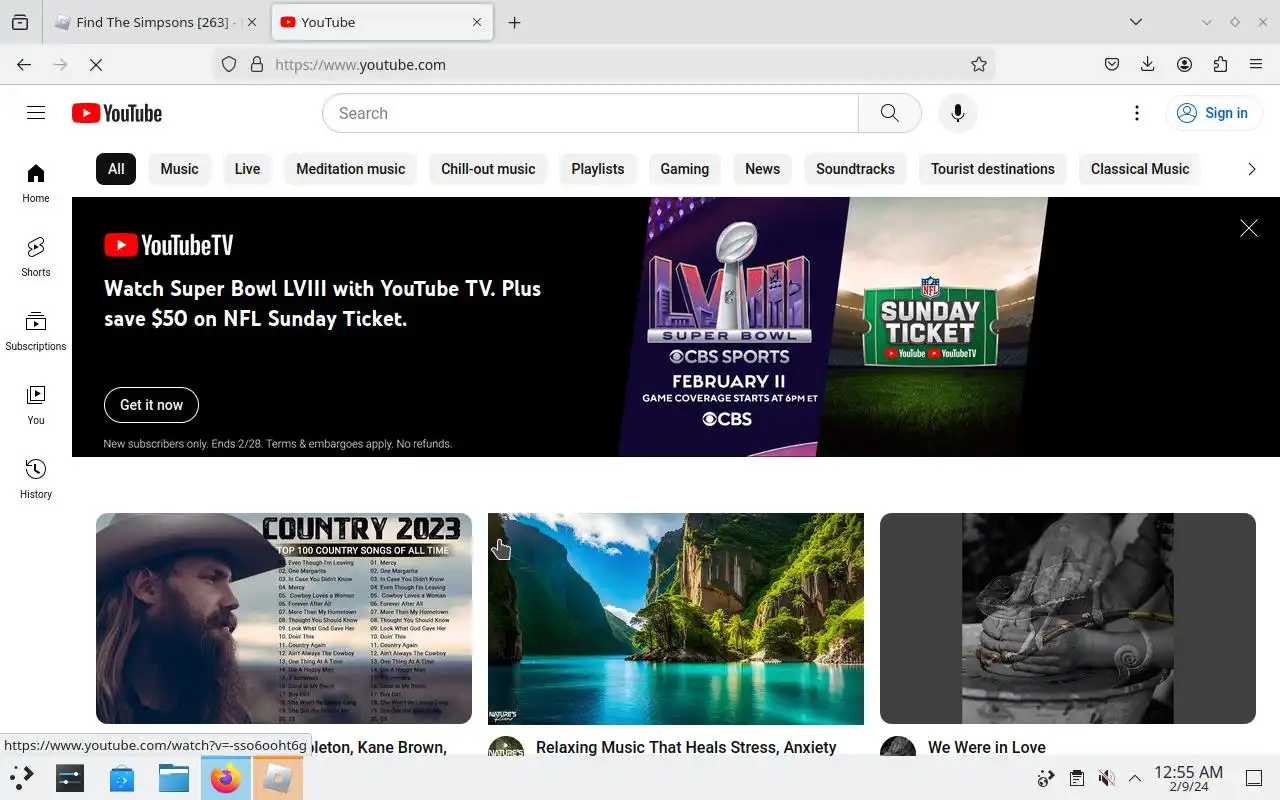Open Subscriptions from sidebar
This screenshot has height=800, width=1280.
tap(36, 331)
